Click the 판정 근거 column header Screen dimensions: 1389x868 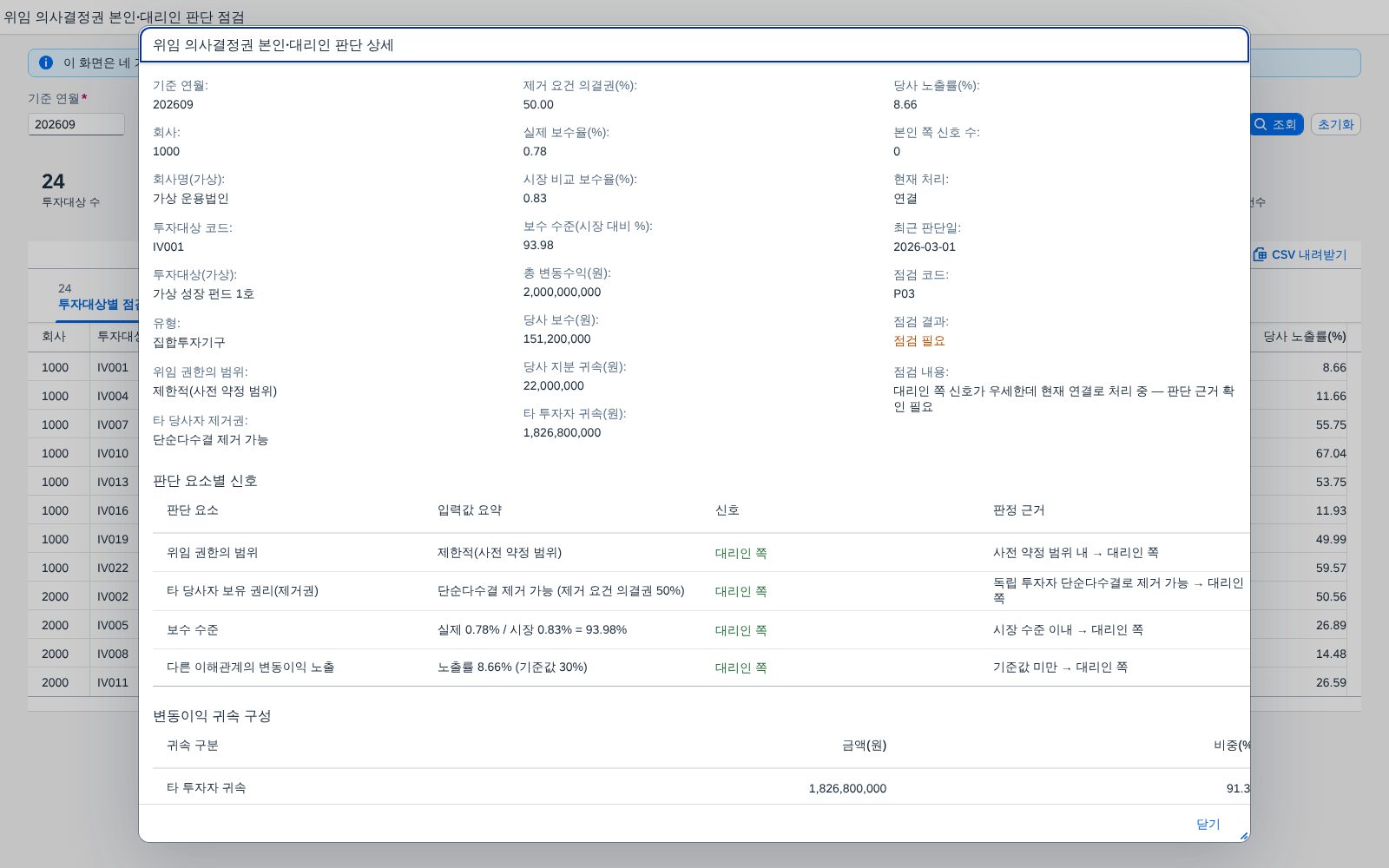(x=1019, y=510)
